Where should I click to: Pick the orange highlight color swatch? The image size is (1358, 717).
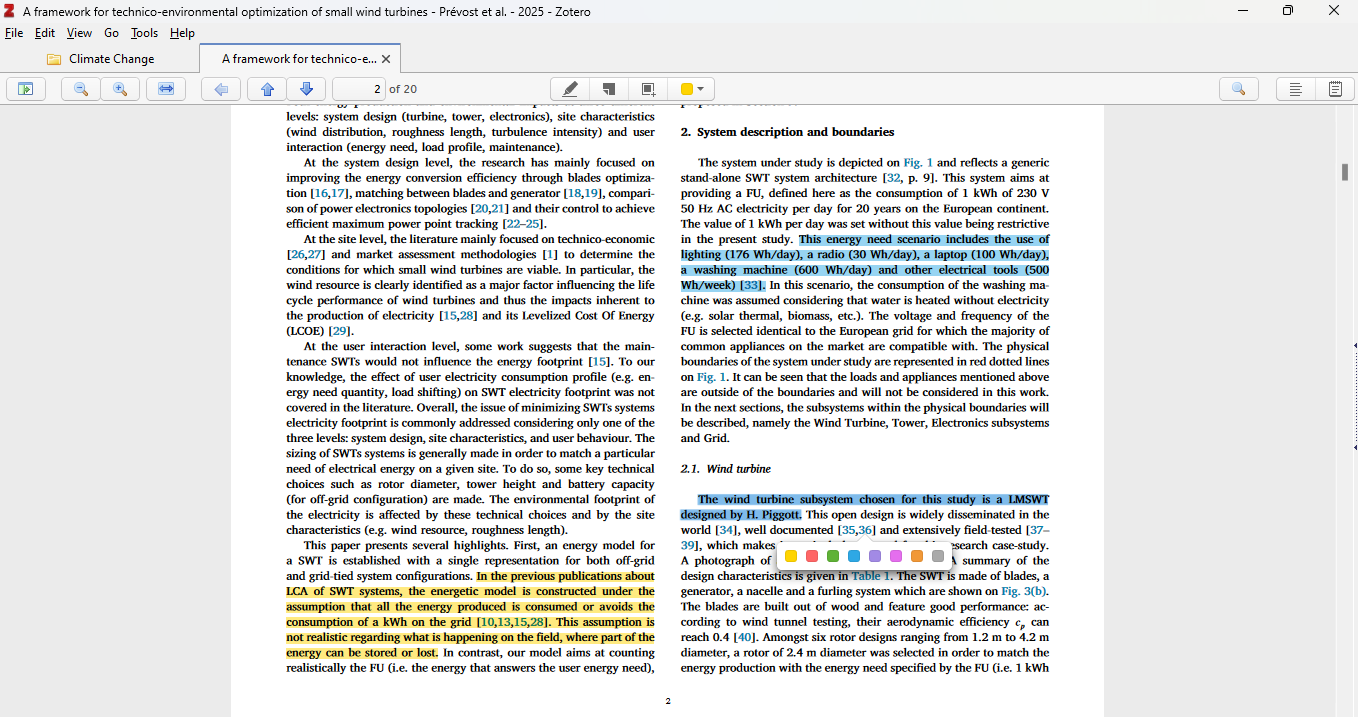tap(916, 556)
